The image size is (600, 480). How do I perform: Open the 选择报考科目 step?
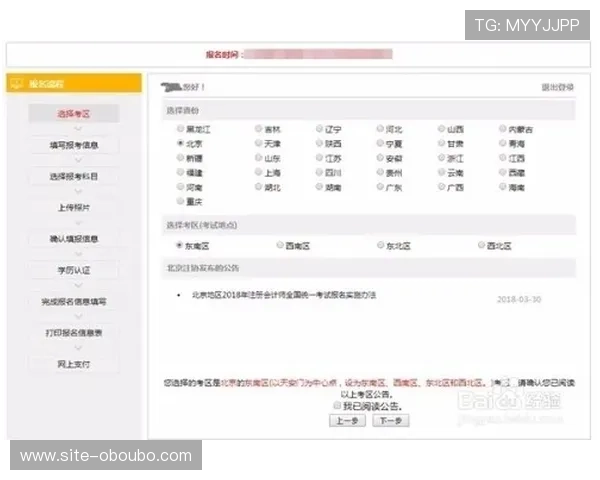click(74, 176)
